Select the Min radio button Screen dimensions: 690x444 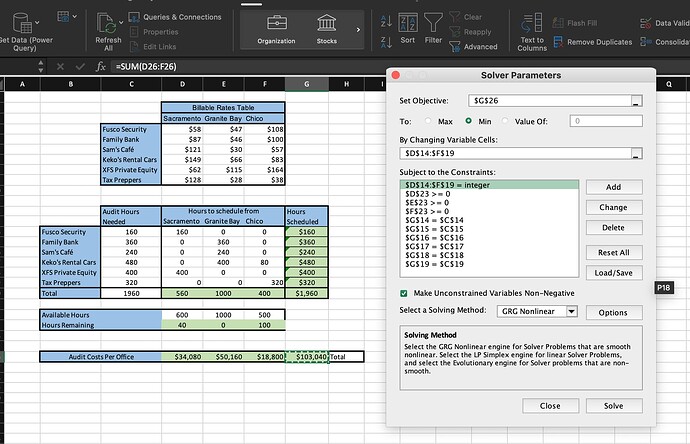pyautogui.click(x=468, y=121)
